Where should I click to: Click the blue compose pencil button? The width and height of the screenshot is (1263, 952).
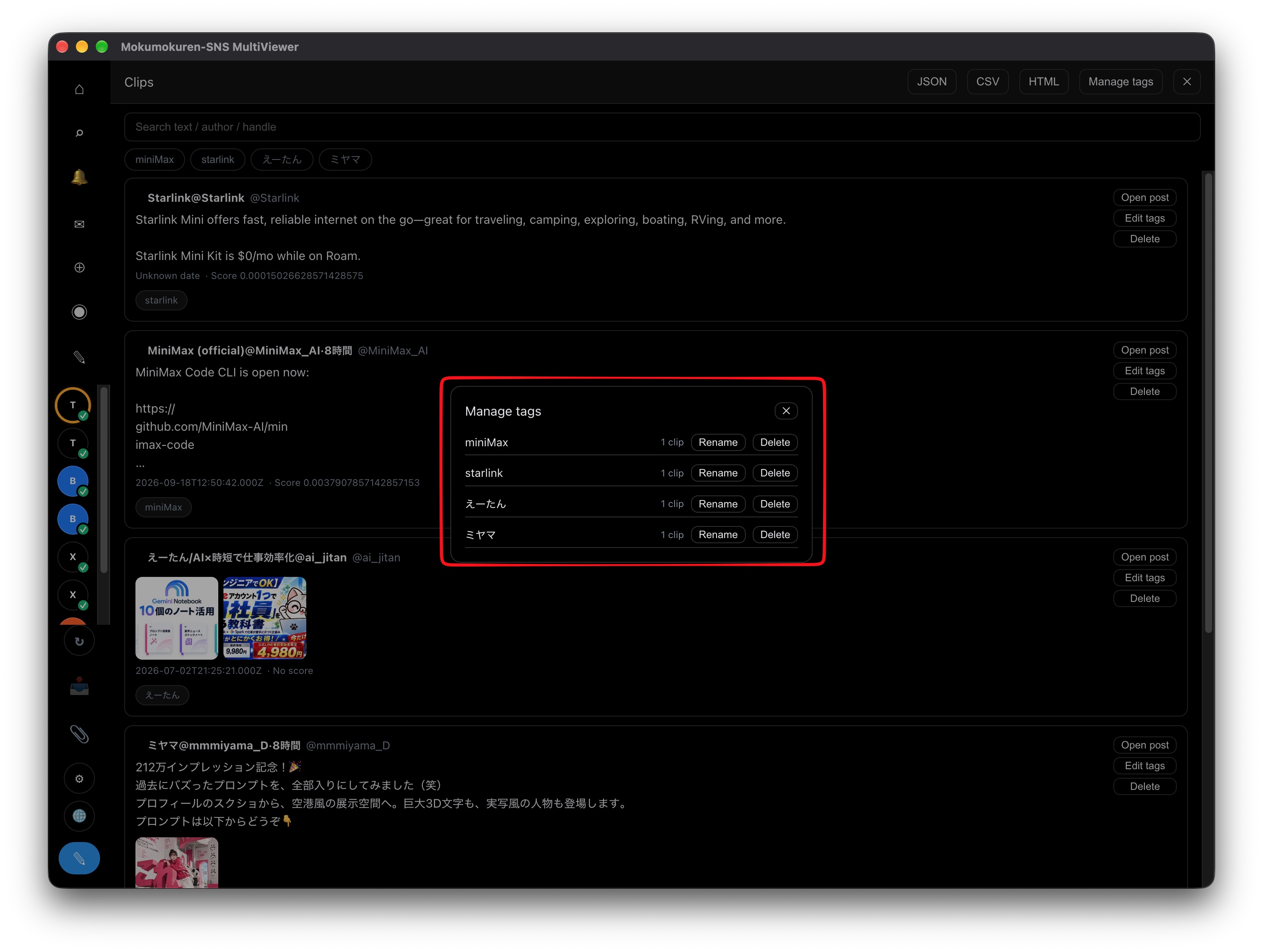pyautogui.click(x=79, y=858)
